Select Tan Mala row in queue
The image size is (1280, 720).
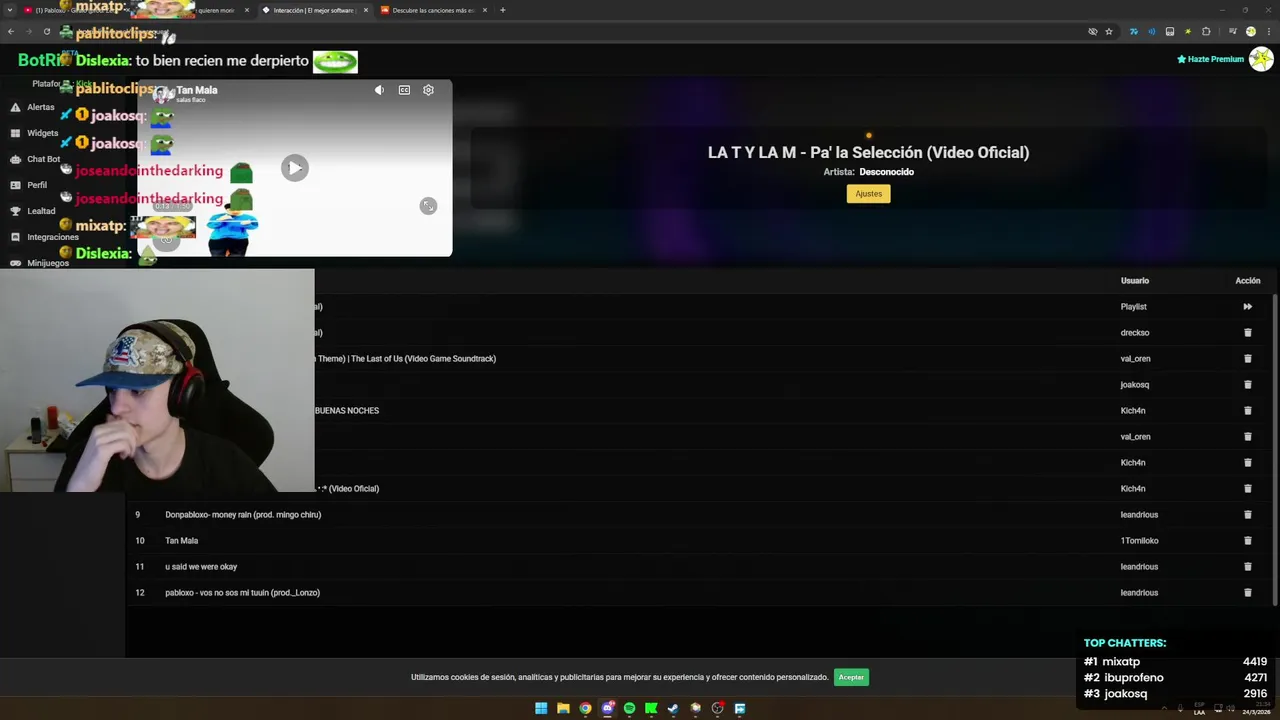coord(700,541)
